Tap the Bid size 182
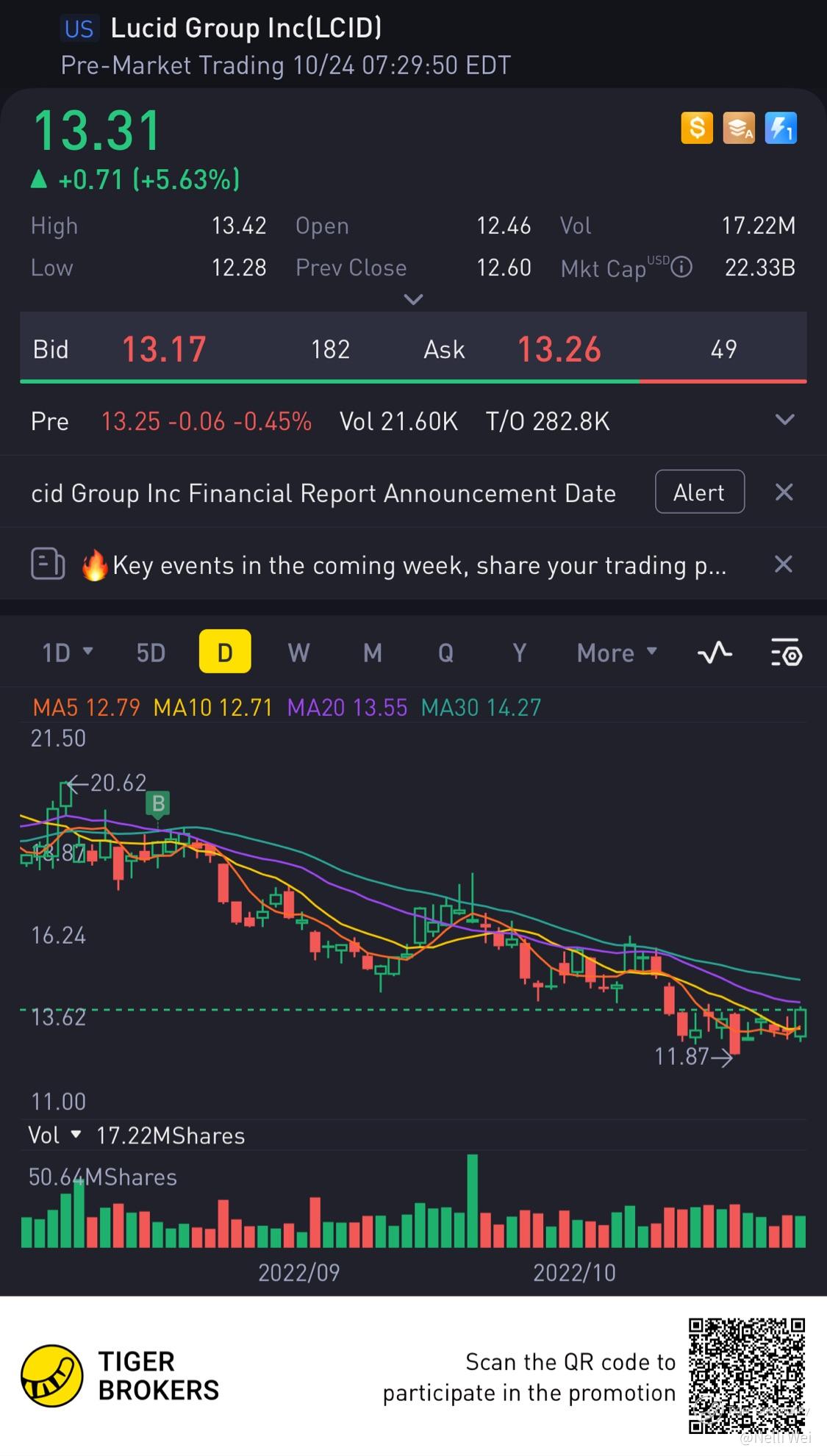The height and width of the screenshot is (1456, 827). pyautogui.click(x=330, y=349)
